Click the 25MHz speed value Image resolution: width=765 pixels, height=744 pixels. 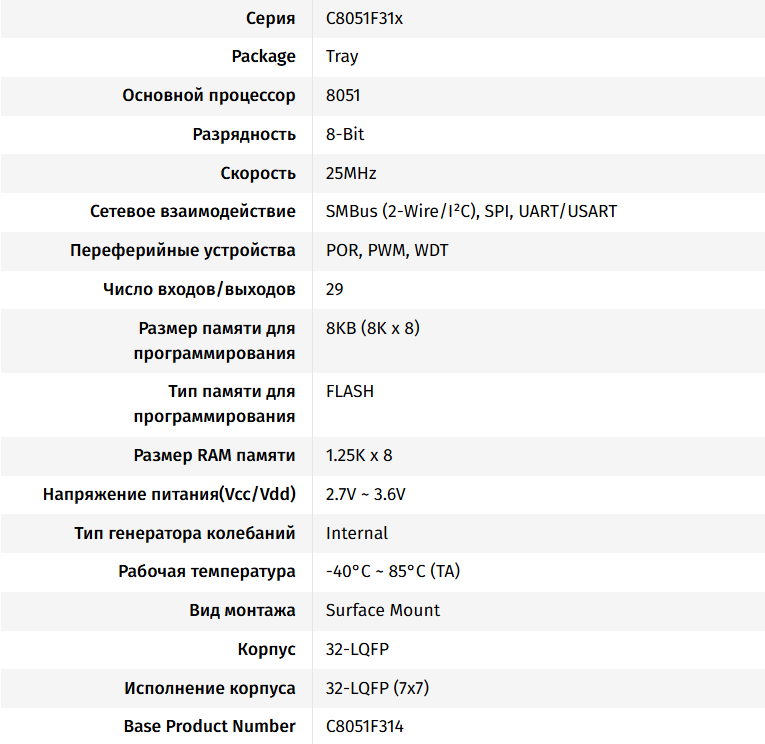(351, 173)
